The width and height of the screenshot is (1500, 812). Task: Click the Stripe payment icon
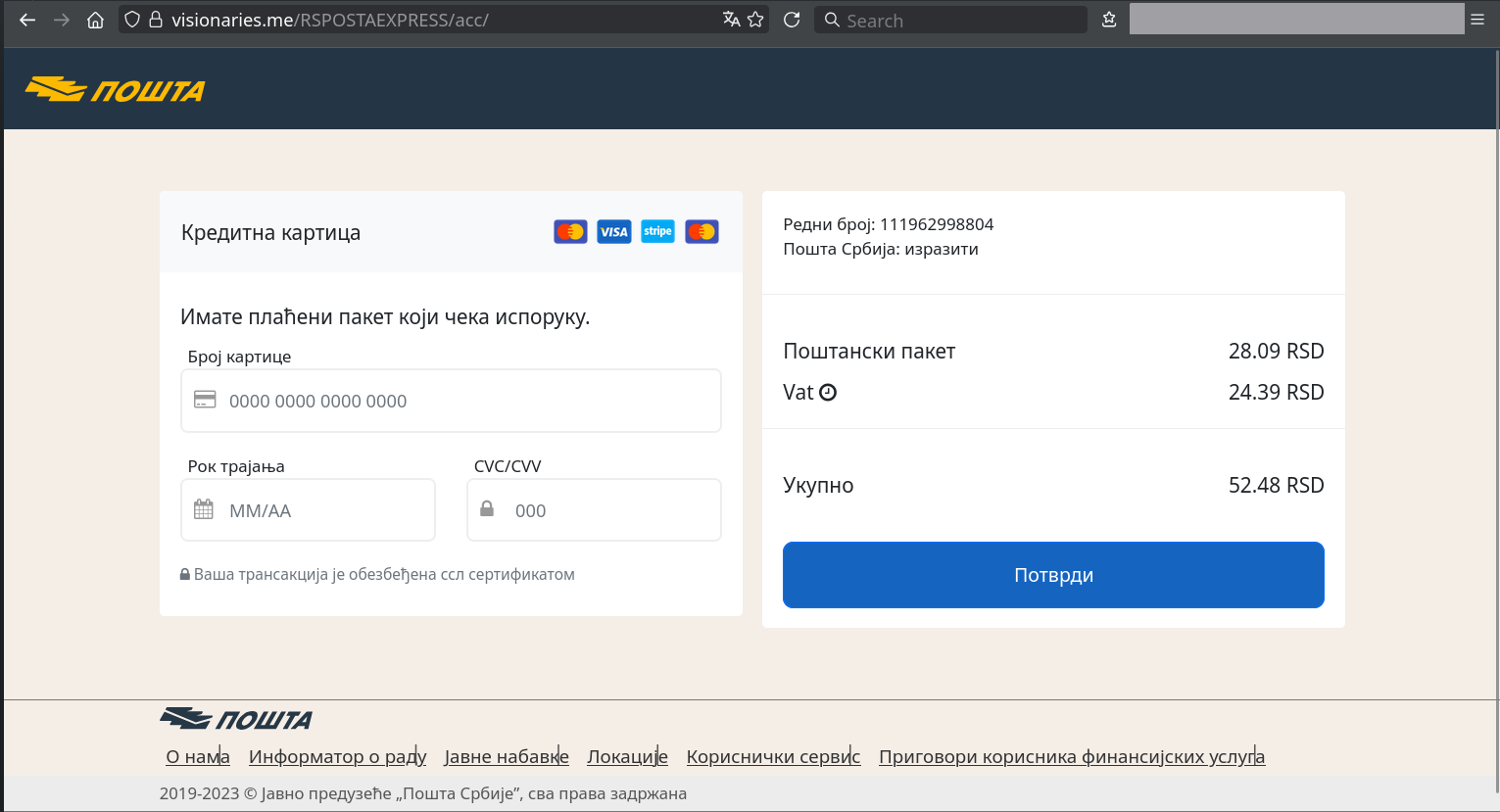pyautogui.click(x=658, y=231)
